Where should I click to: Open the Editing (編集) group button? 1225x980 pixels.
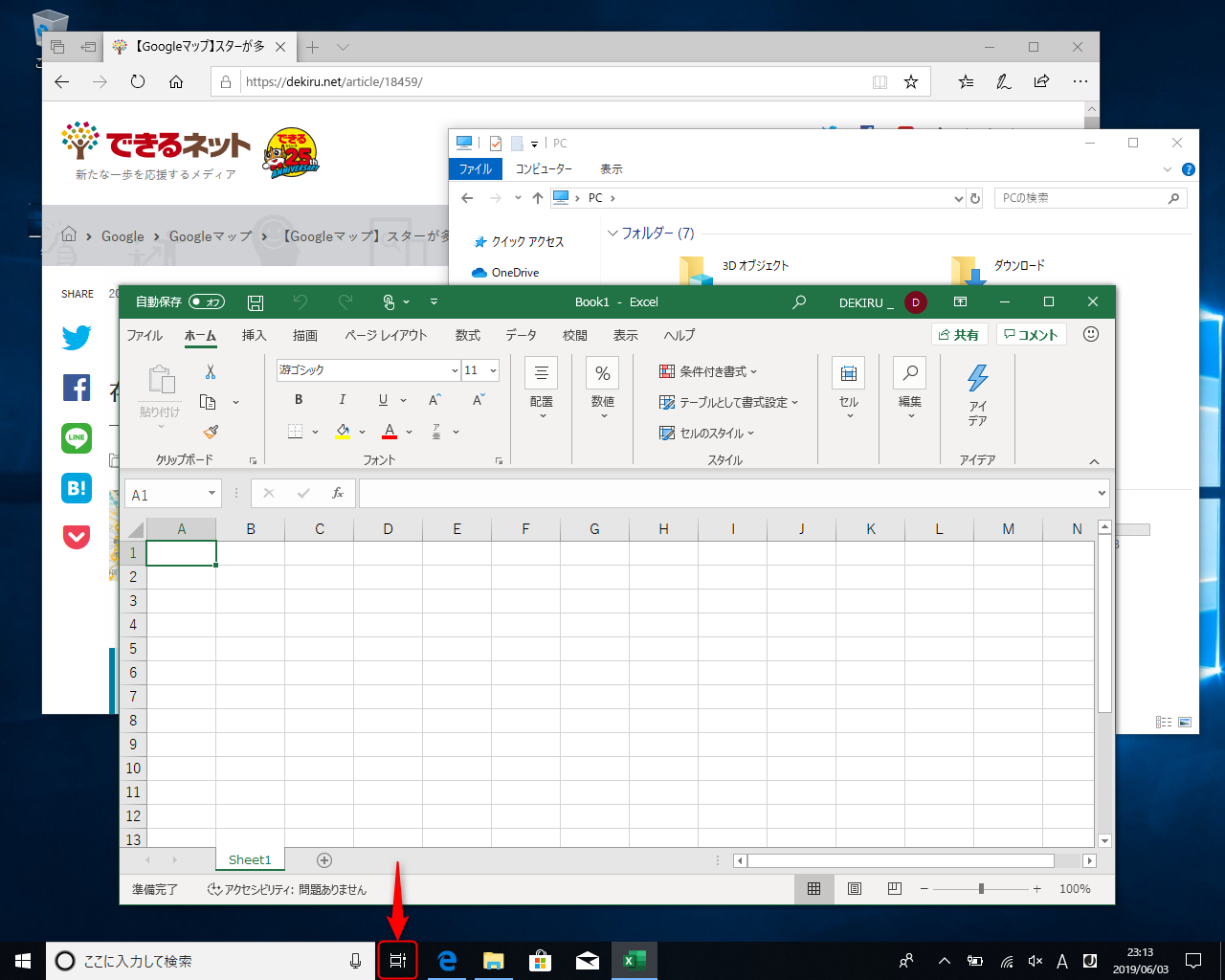910,388
